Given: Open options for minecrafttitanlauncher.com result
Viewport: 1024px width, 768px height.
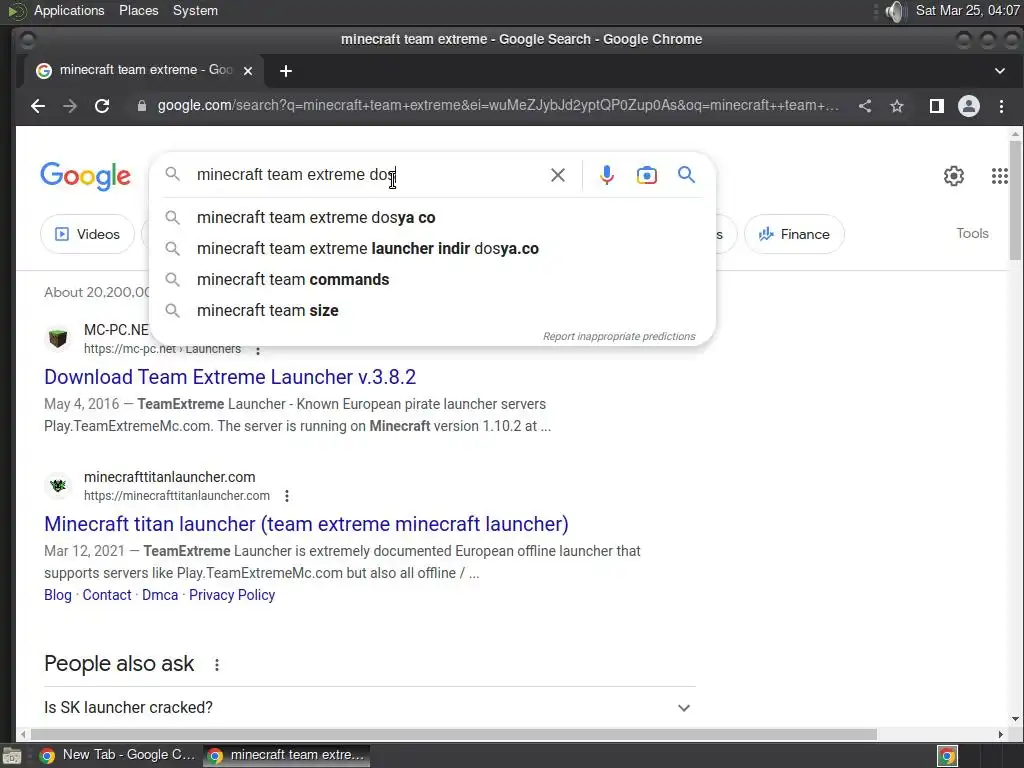Looking at the screenshot, I should tap(287, 496).
